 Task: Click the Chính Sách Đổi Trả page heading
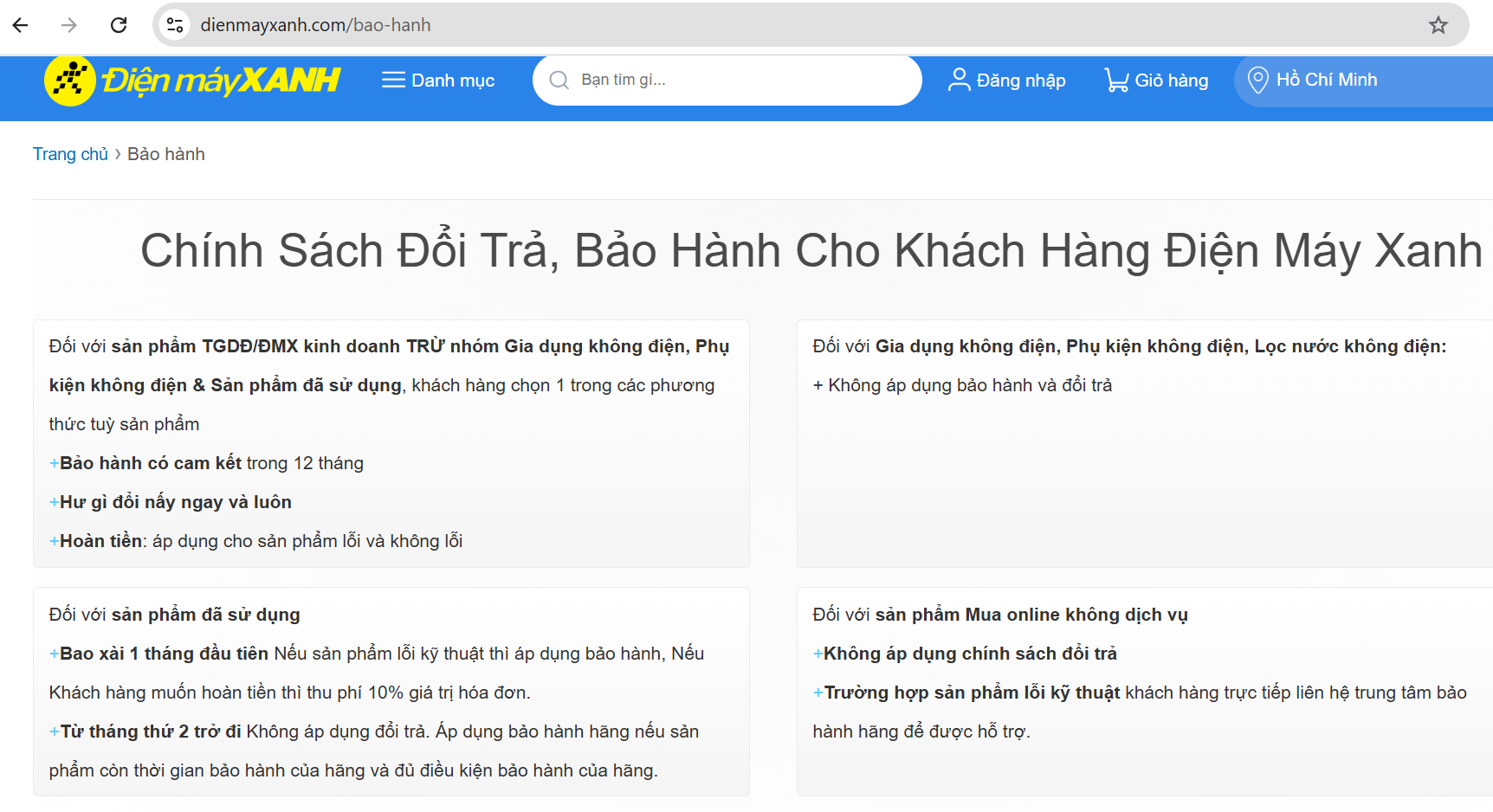coord(811,251)
